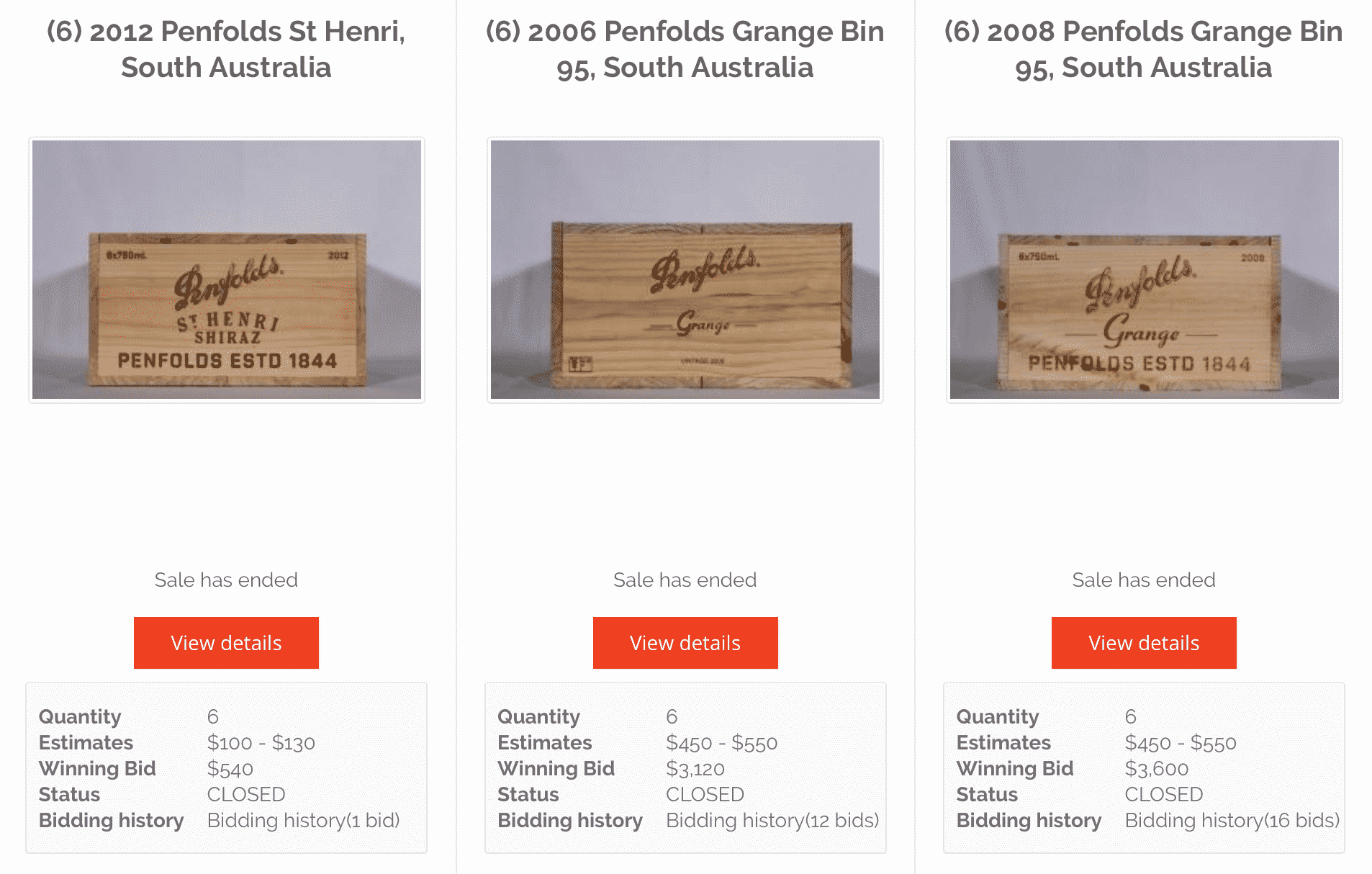Click the $100 - $130 estimate value

point(261,743)
